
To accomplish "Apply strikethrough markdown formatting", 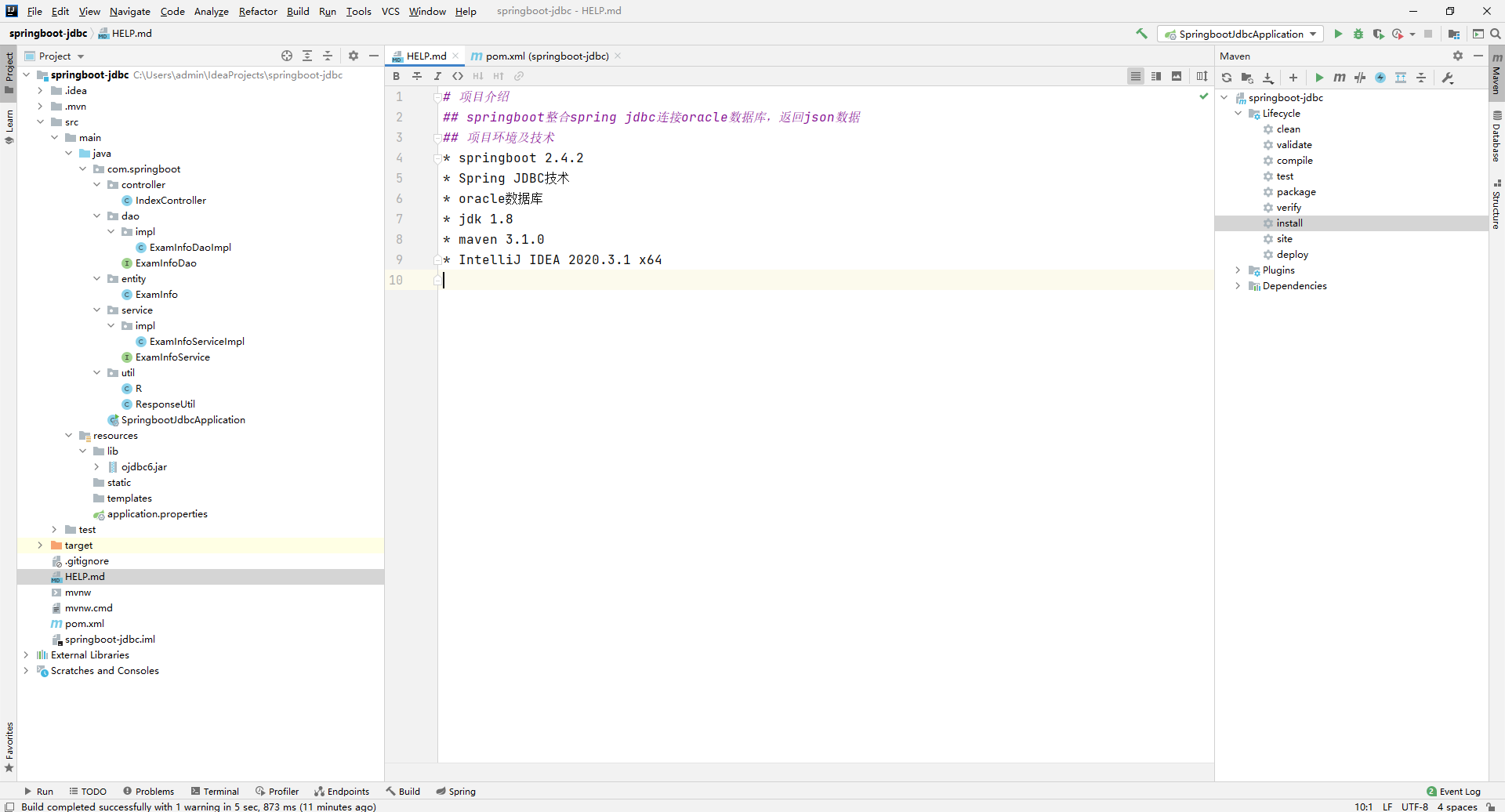I will click(417, 76).
